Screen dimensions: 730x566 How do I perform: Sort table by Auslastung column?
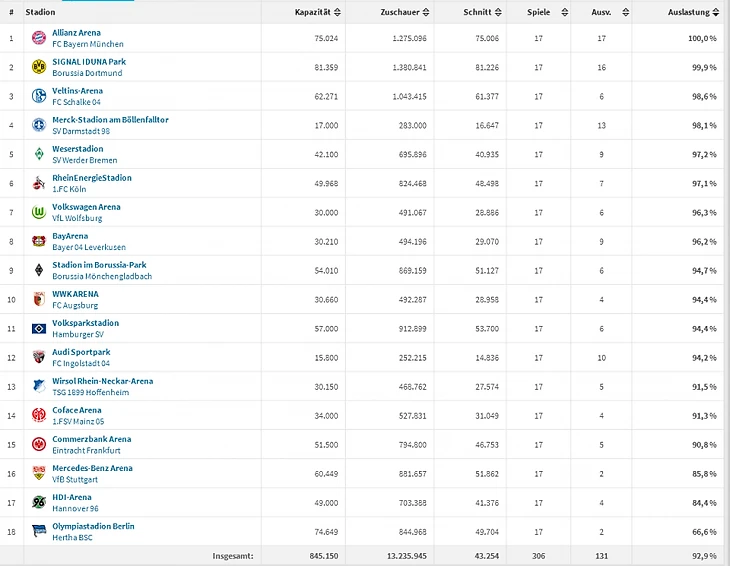[693, 12]
